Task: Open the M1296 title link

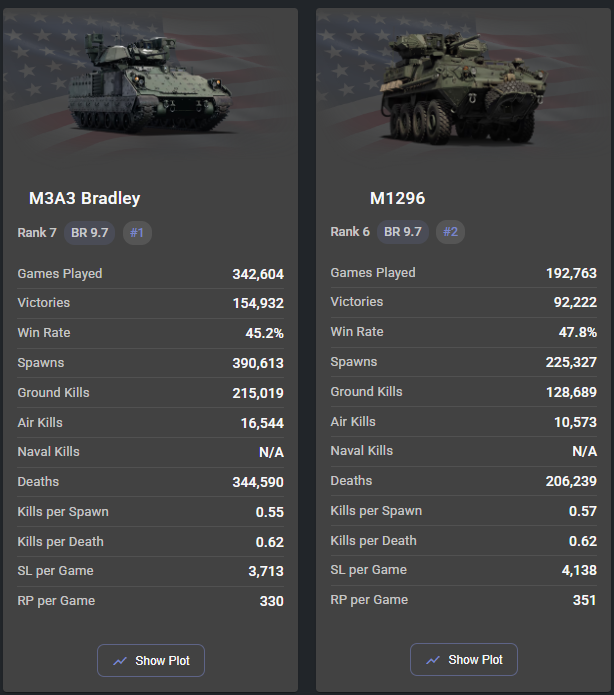Action: (397, 198)
